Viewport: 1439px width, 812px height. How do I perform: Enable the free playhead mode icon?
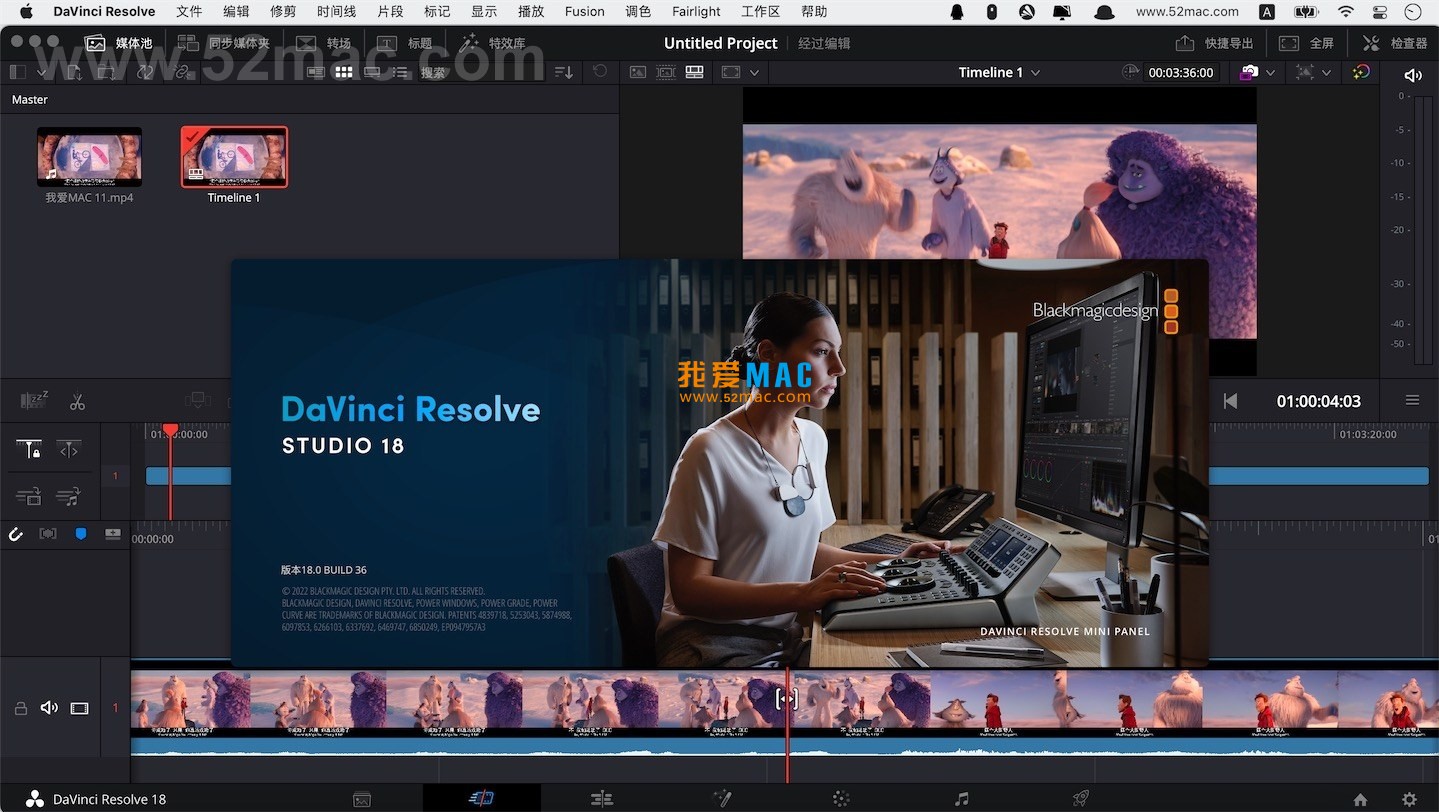(x=68, y=450)
